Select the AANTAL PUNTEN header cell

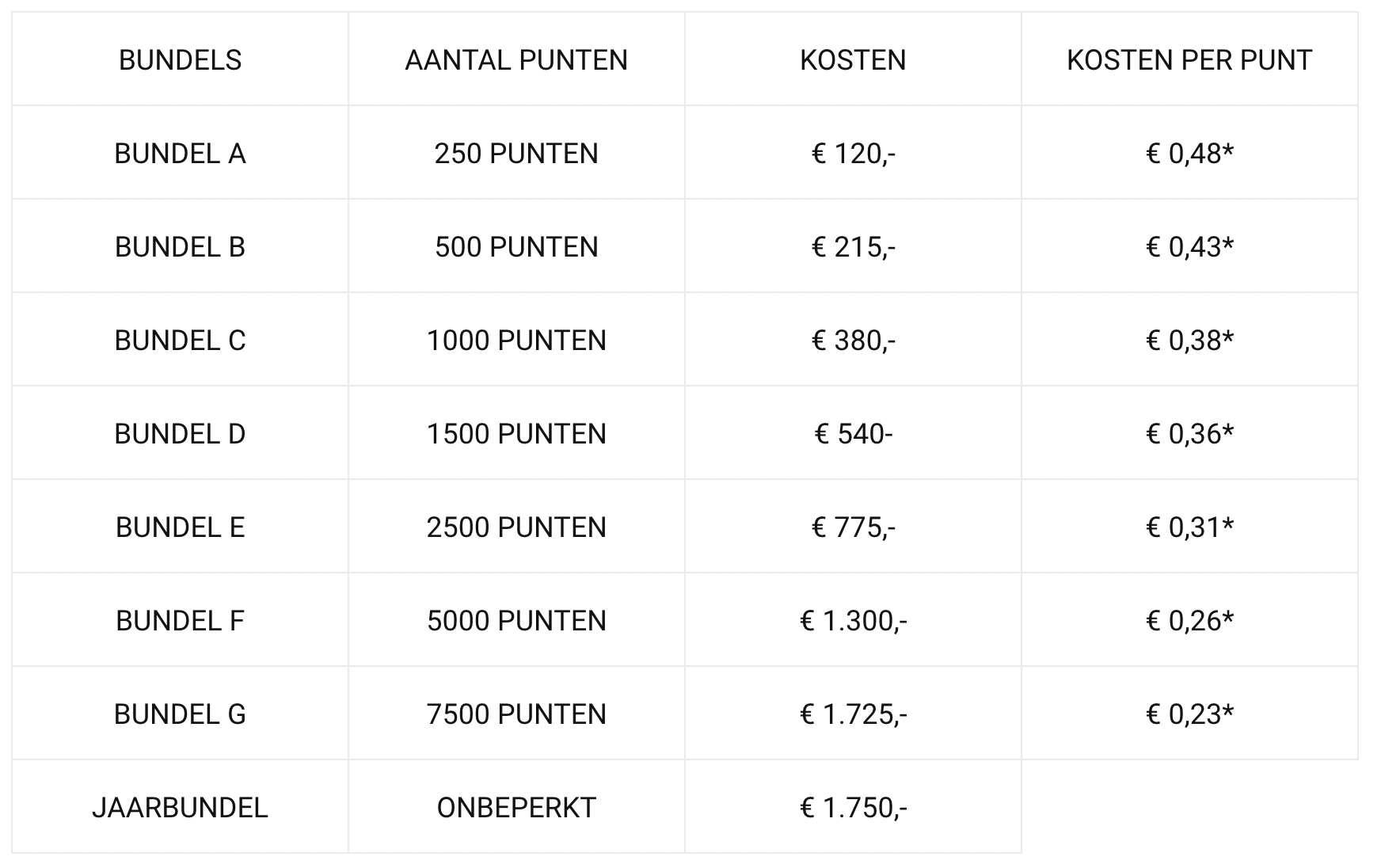point(516,59)
